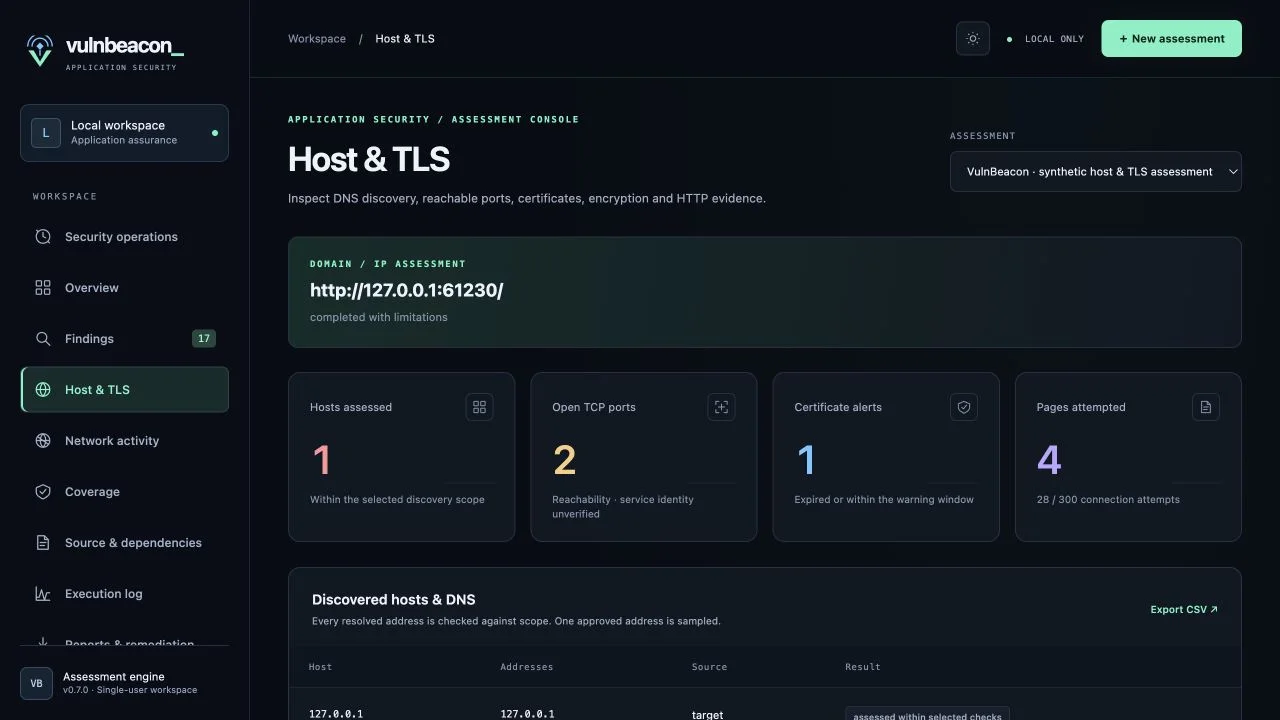Click the 'target' source cell
This screenshot has width=1280, height=720.
tap(708, 714)
